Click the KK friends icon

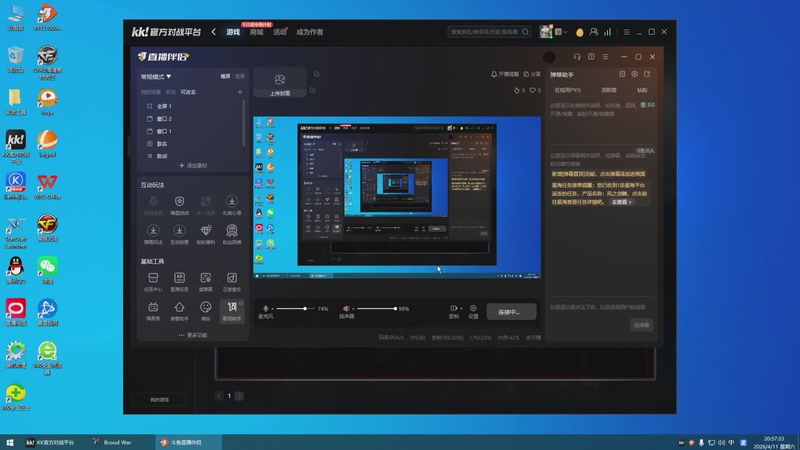pyautogui.click(x=593, y=32)
